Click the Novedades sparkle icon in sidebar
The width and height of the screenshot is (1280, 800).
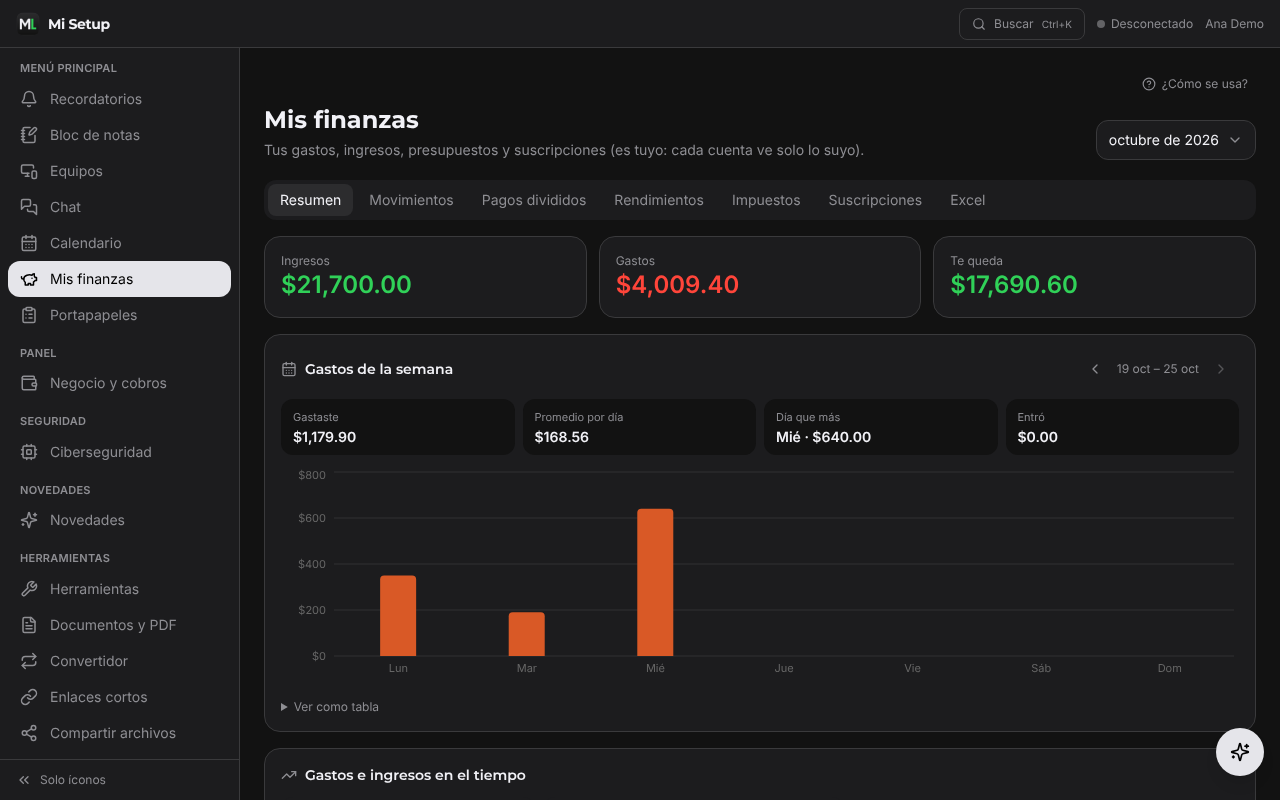[30, 520]
